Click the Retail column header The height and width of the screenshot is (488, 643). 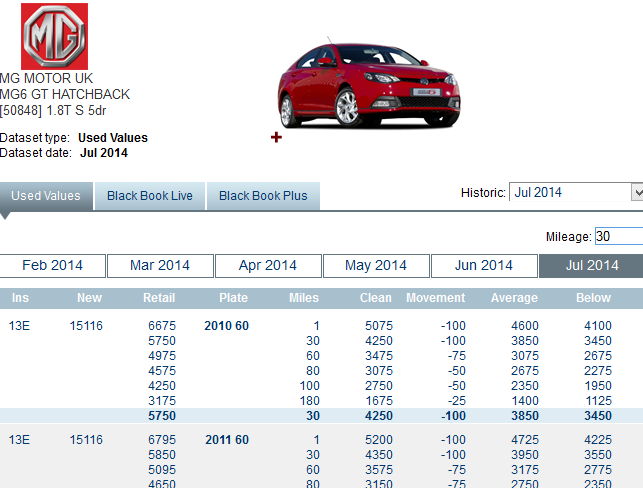159,298
